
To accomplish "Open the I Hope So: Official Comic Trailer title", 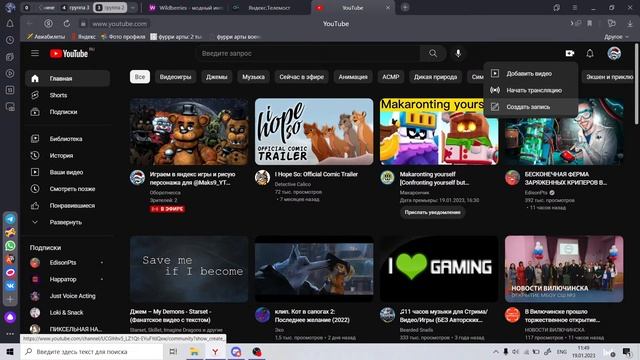I will tap(316, 174).
